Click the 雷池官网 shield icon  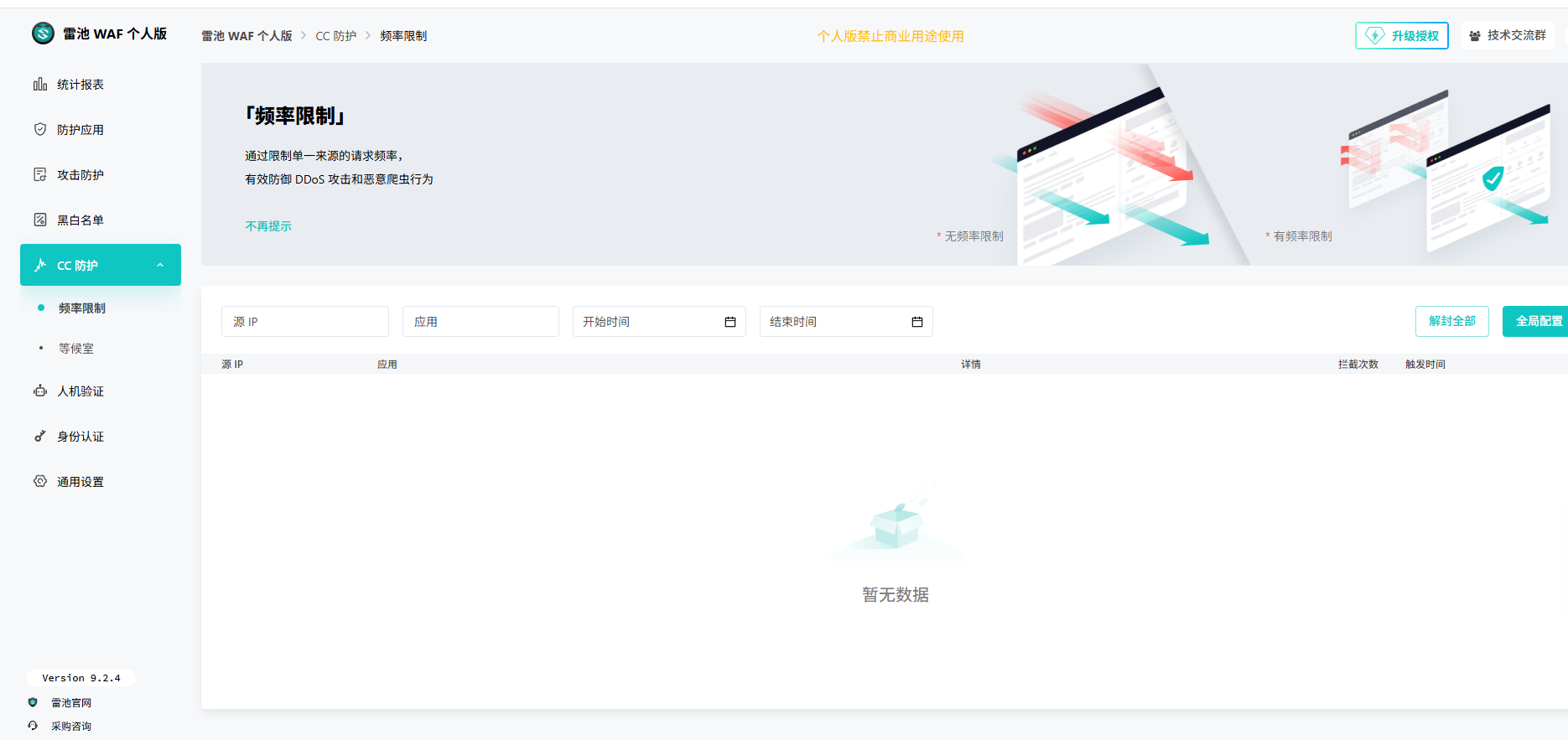tap(33, 702)
